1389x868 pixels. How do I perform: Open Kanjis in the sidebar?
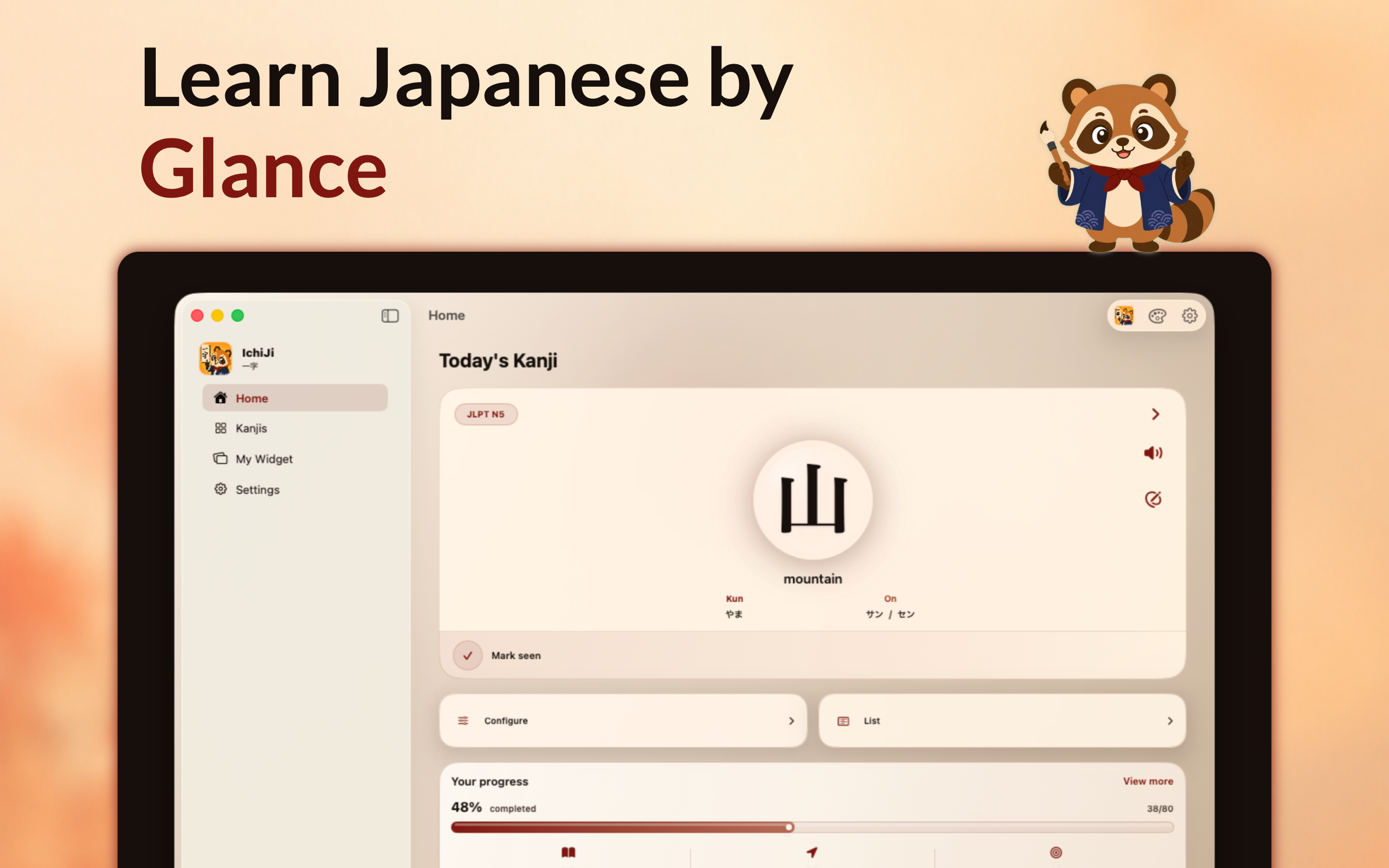pyautogui.click(x=295, y=428)
